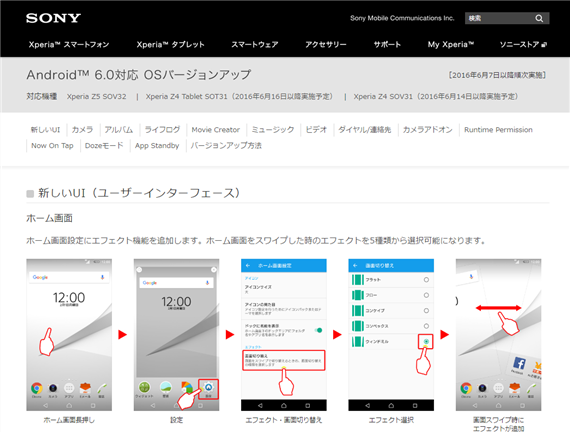Jump to the App Standby section

[157, 145]
